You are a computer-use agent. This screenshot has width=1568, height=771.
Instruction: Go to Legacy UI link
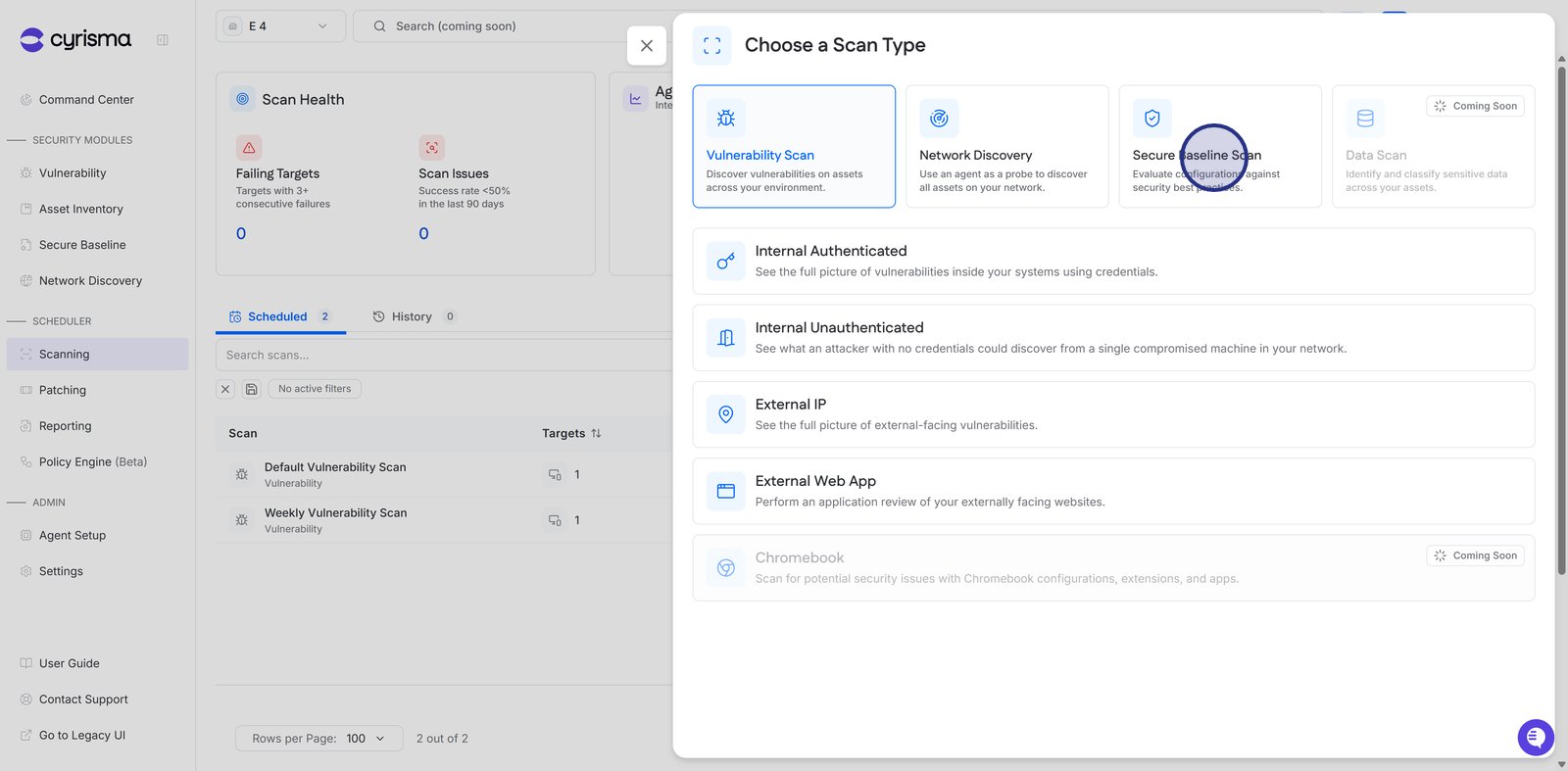tap(82, 736)
